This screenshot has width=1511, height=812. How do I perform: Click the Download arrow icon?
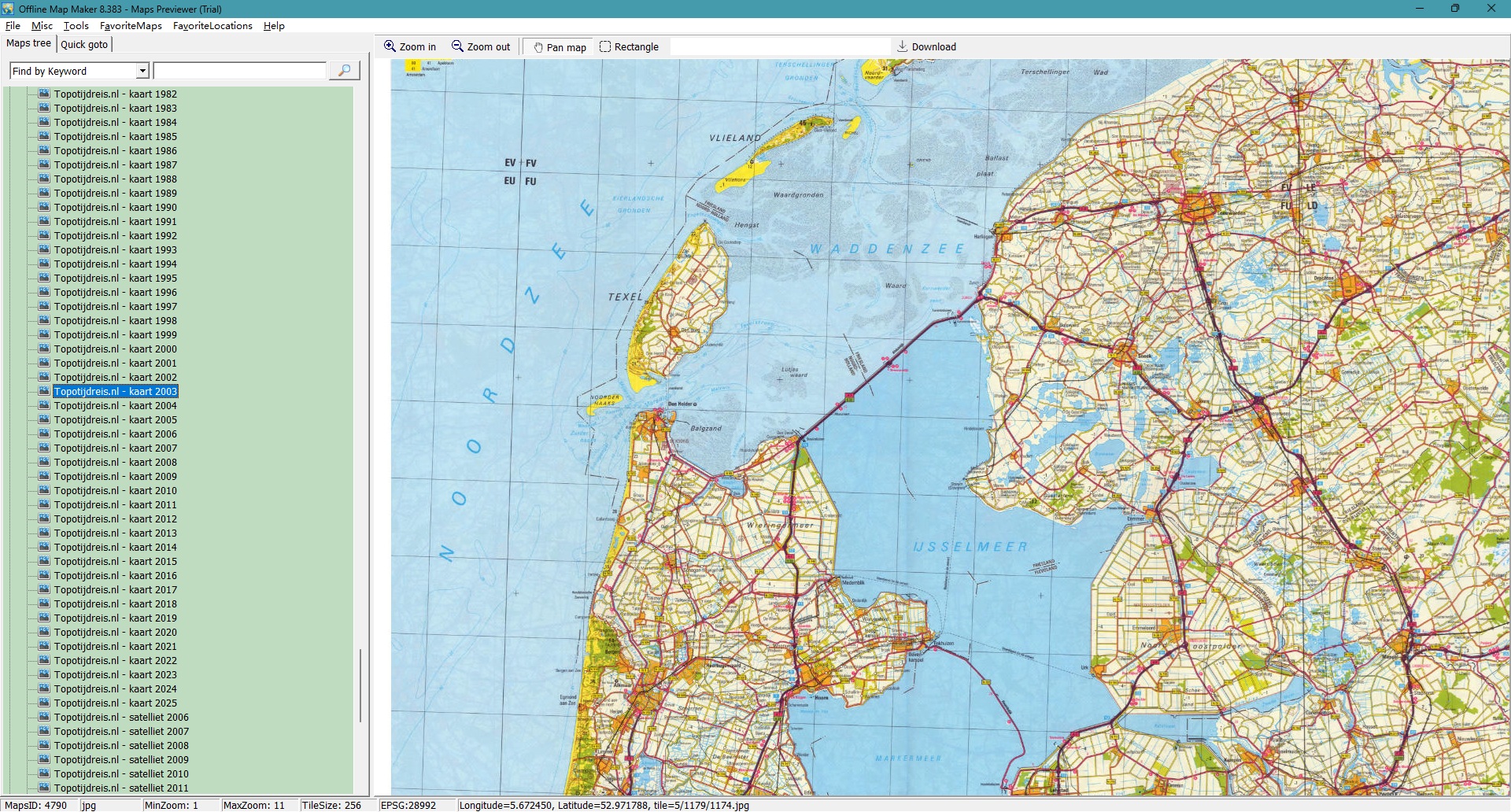coord(903,46)
